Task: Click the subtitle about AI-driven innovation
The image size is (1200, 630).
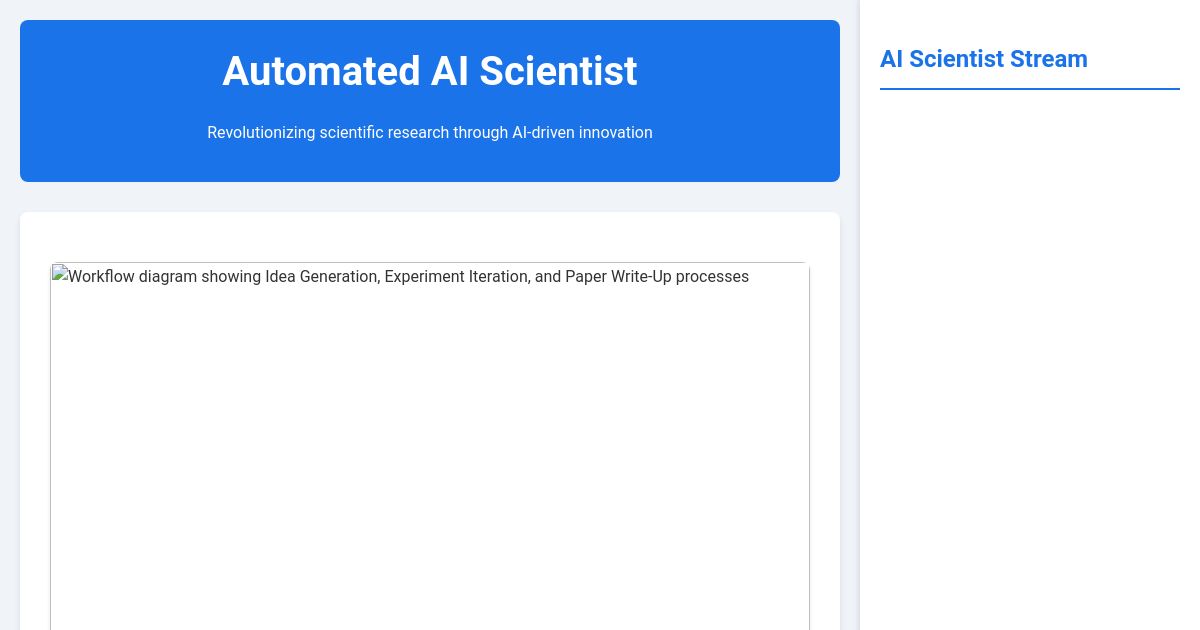Action: click(x=430, y=132)
